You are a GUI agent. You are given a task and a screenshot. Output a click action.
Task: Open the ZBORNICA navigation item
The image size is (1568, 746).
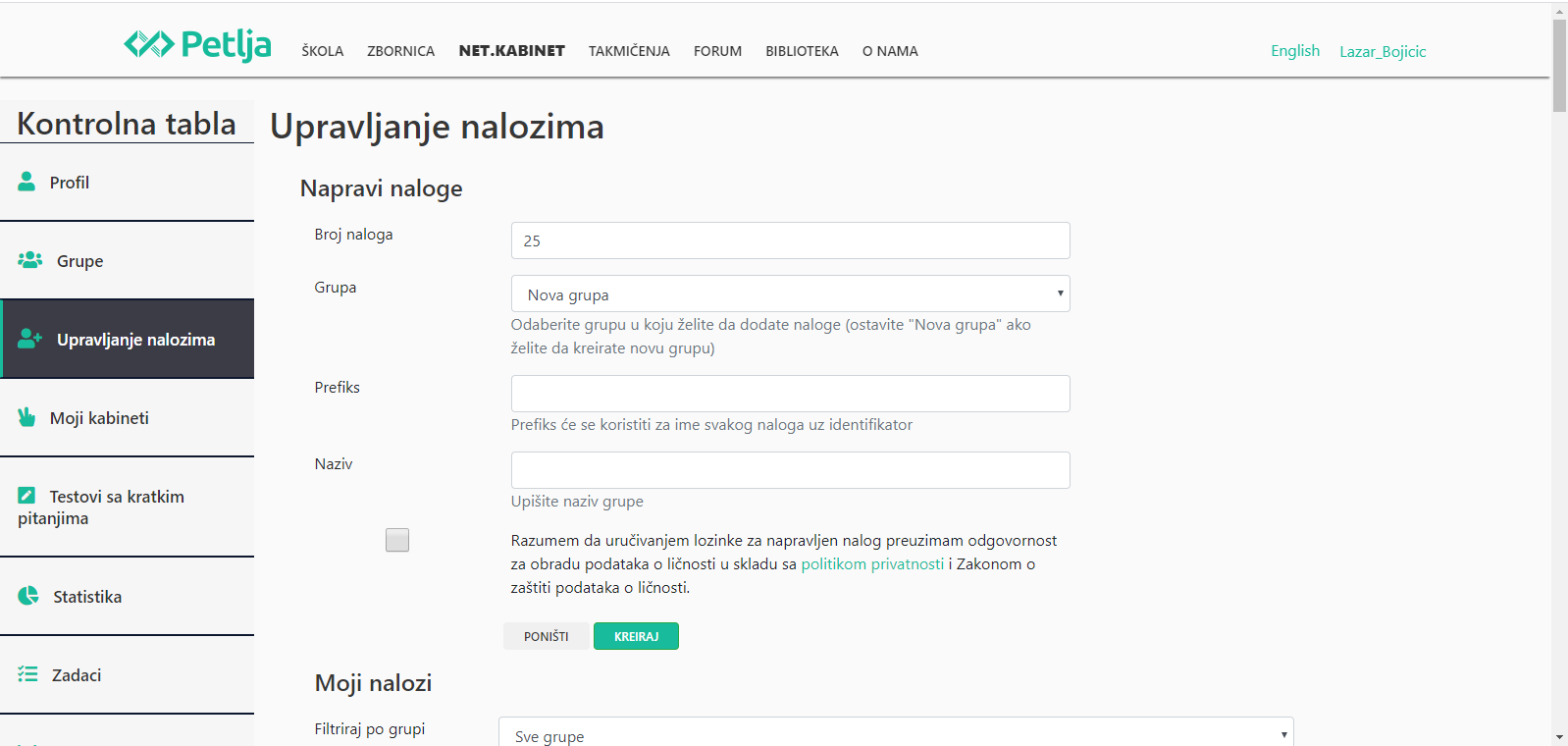pyautogui.click(x=400, y=51)
